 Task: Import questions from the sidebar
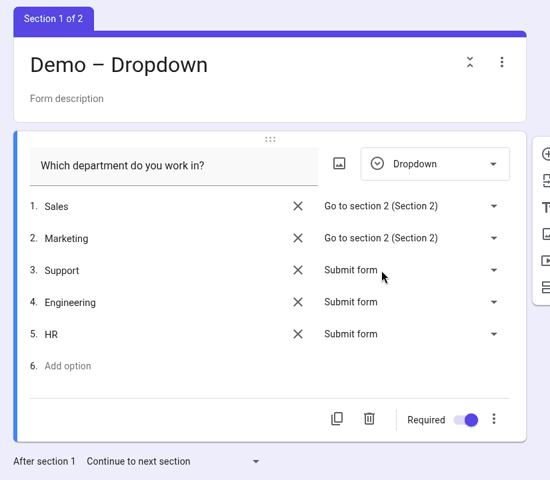[x=546, y=181]
